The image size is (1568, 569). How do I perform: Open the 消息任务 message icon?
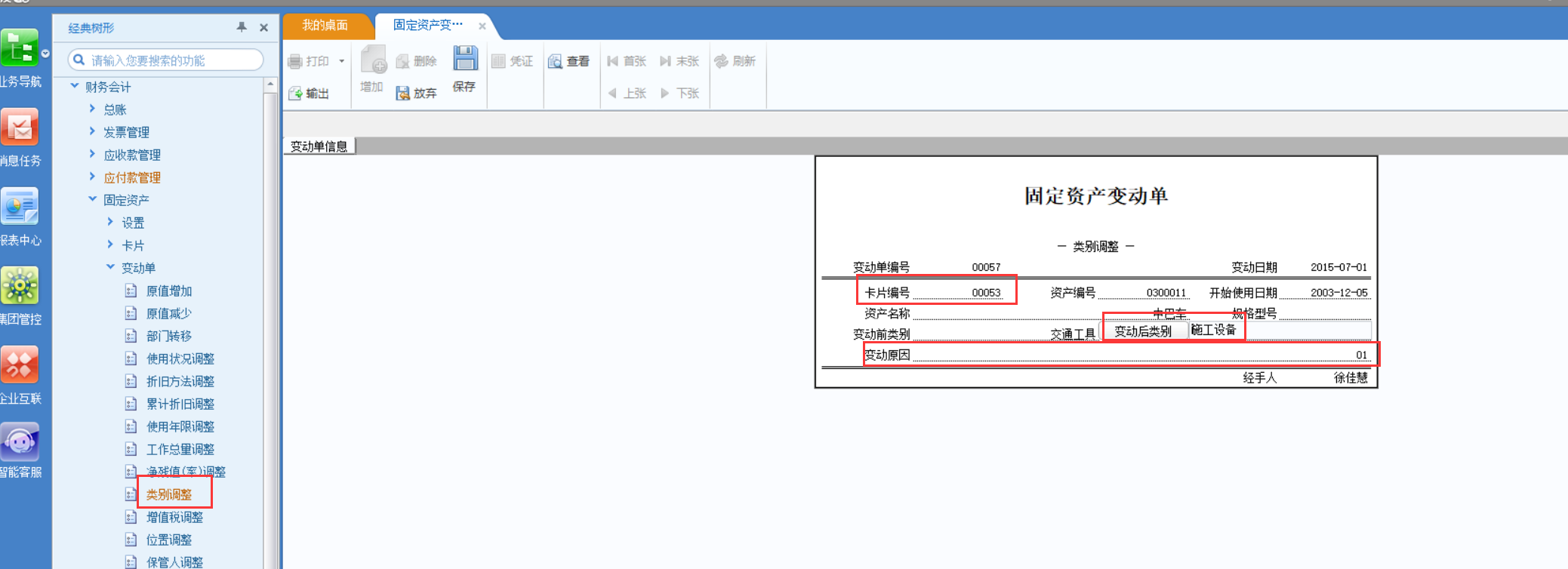tap(20, 127)
